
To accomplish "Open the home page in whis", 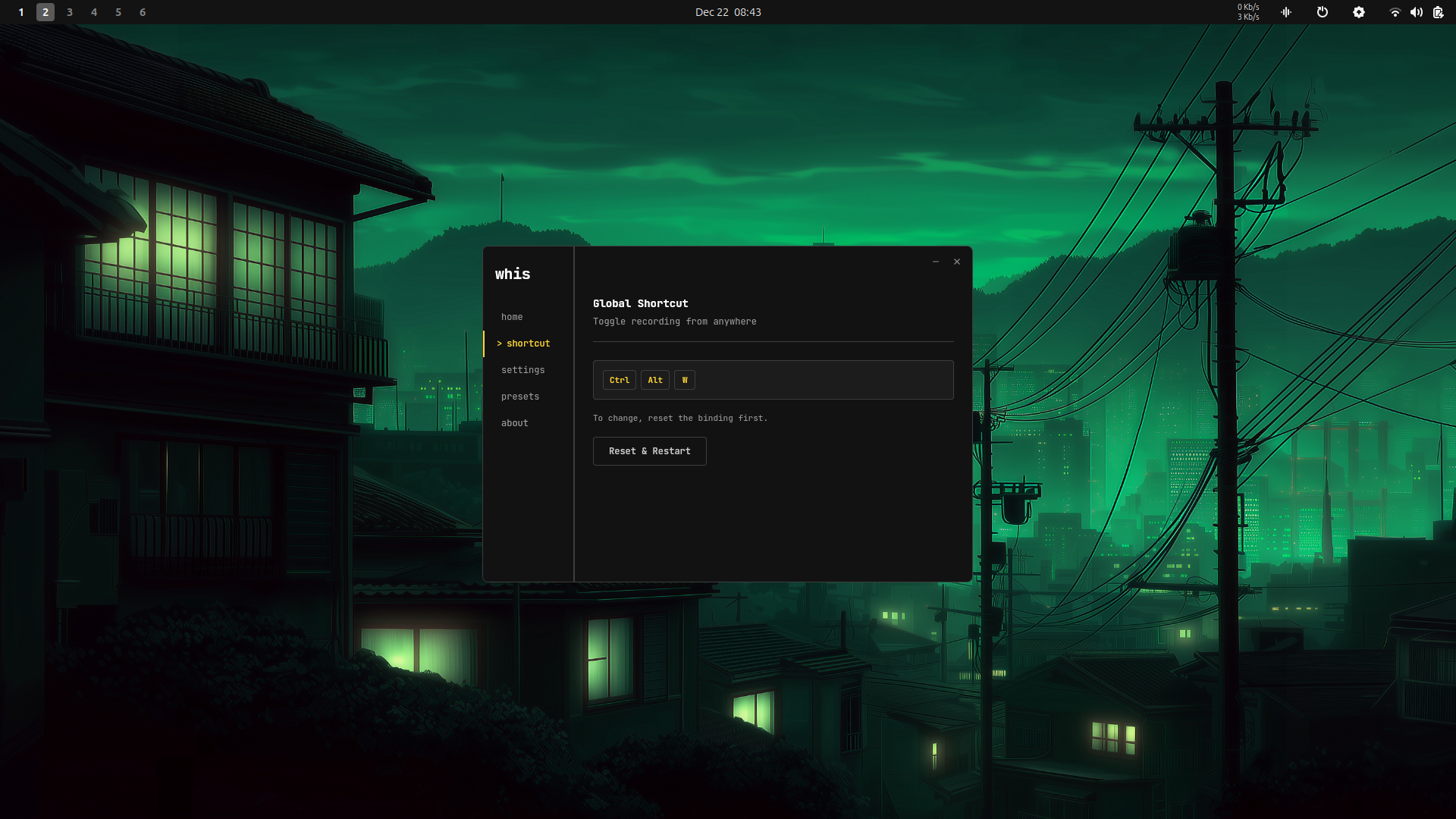I will tap(512, 316).
